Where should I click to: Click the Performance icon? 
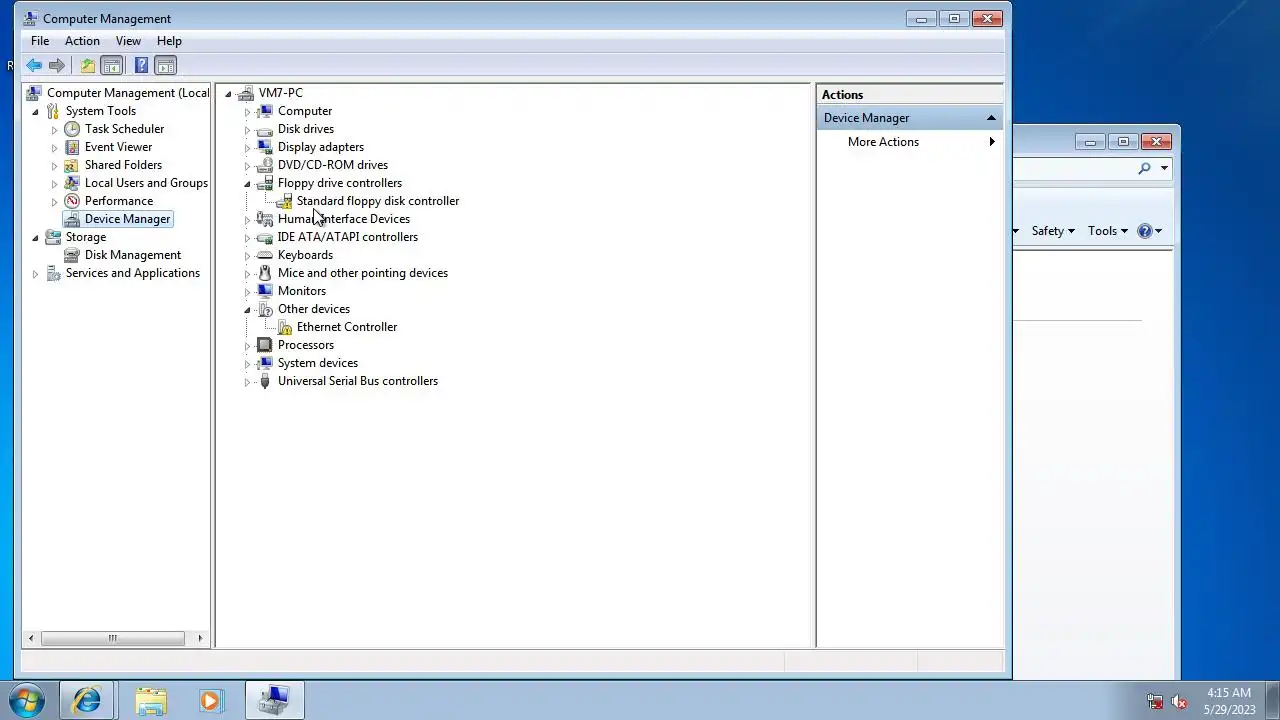point(72,201)
